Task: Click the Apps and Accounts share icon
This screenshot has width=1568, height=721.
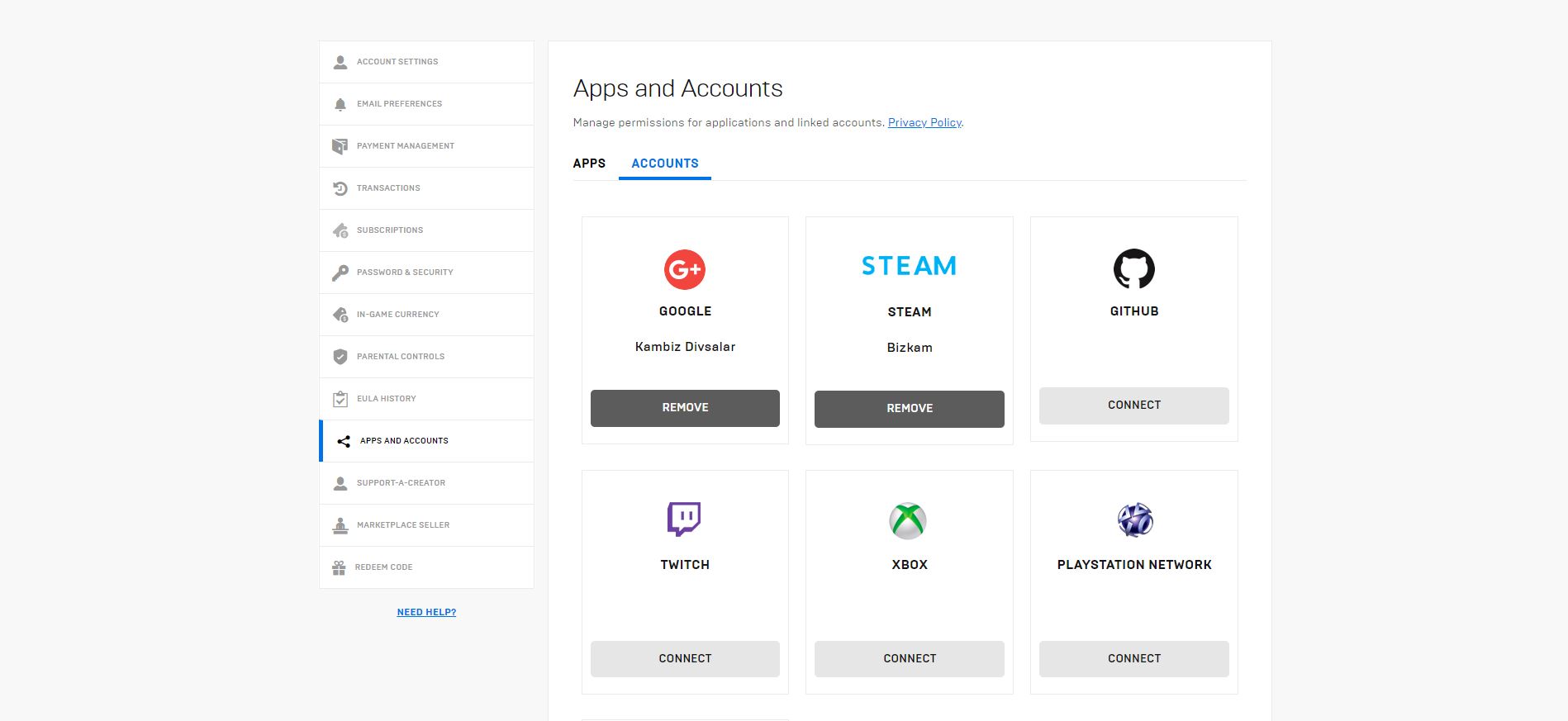Action: coord(344,441)
